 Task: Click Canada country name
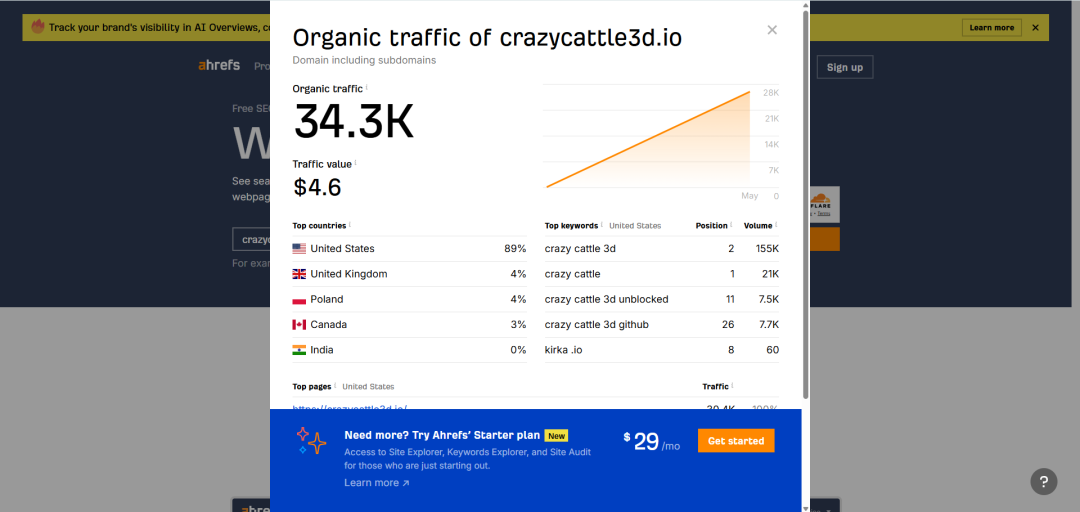tap(329, 325)
